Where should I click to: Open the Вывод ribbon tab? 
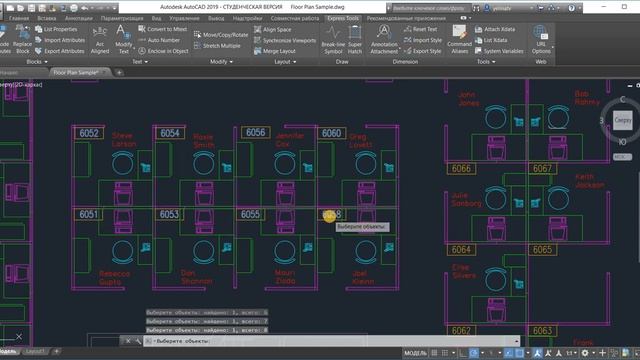tap(216, 18)
